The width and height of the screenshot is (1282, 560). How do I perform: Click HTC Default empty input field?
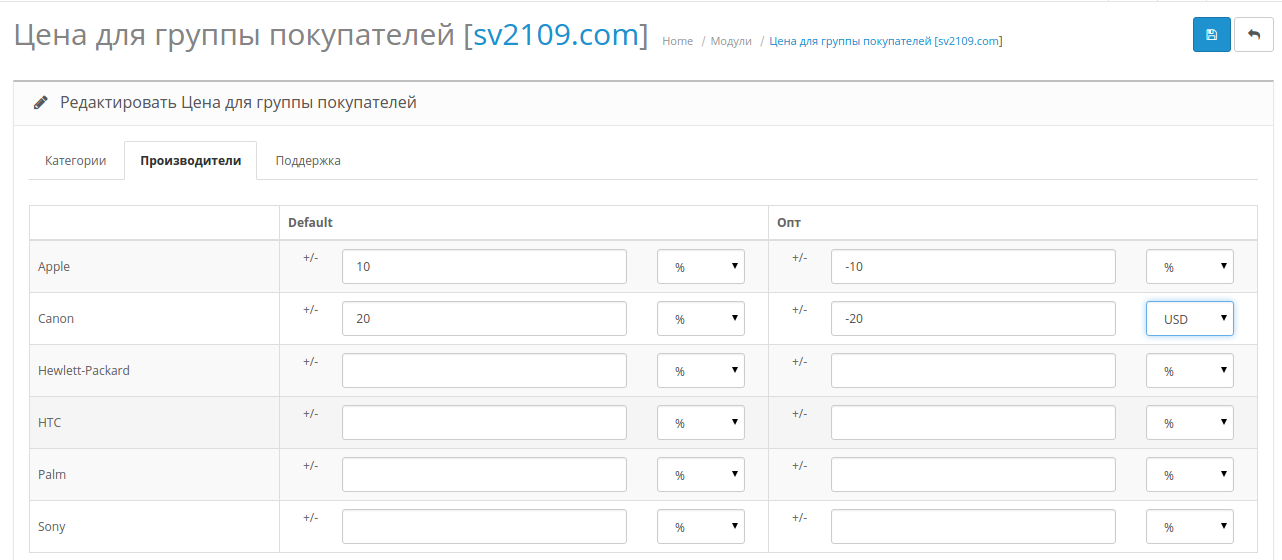coord(484,423)
